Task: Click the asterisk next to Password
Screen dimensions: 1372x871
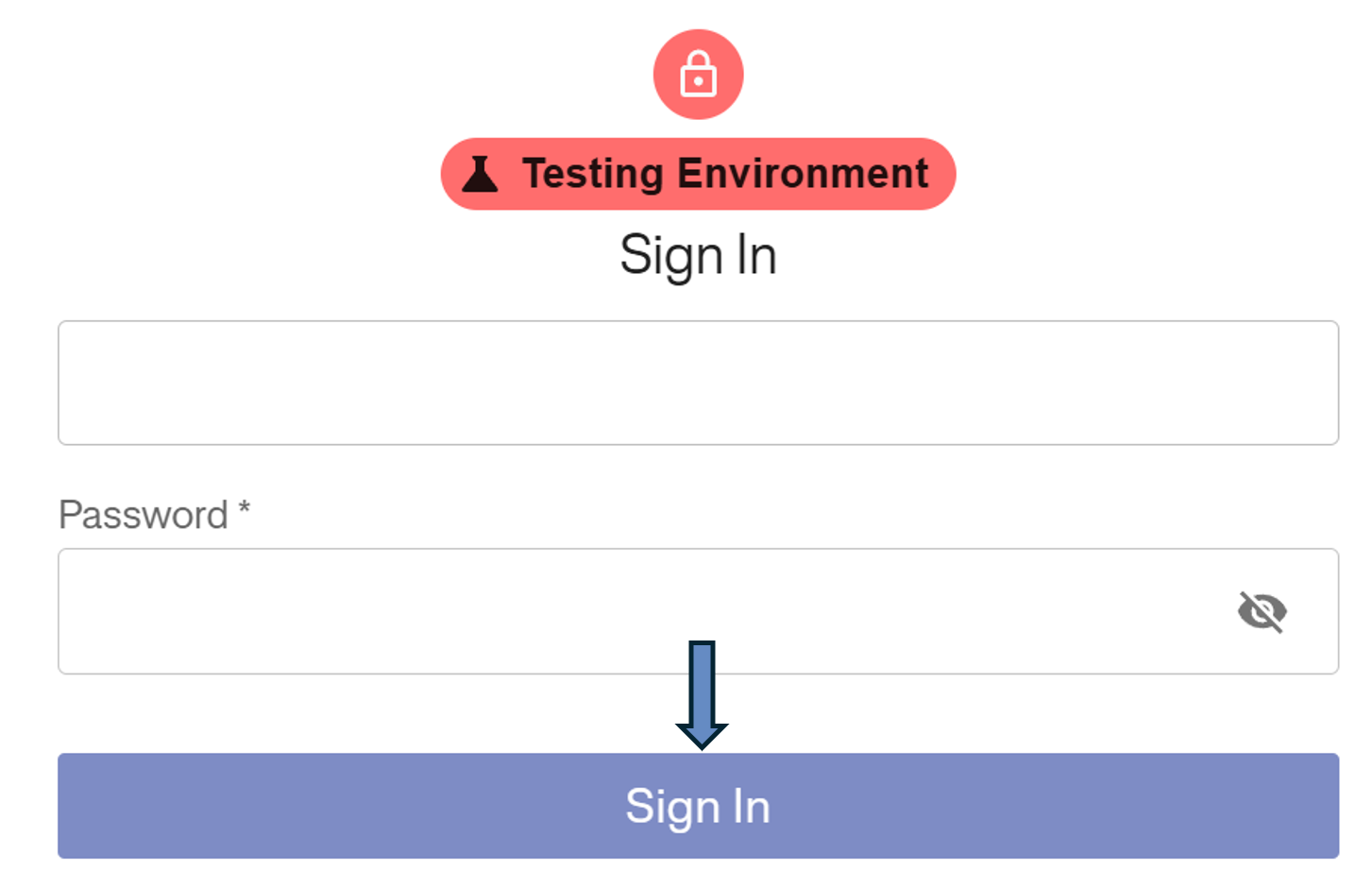Action: tap(244, 509)
